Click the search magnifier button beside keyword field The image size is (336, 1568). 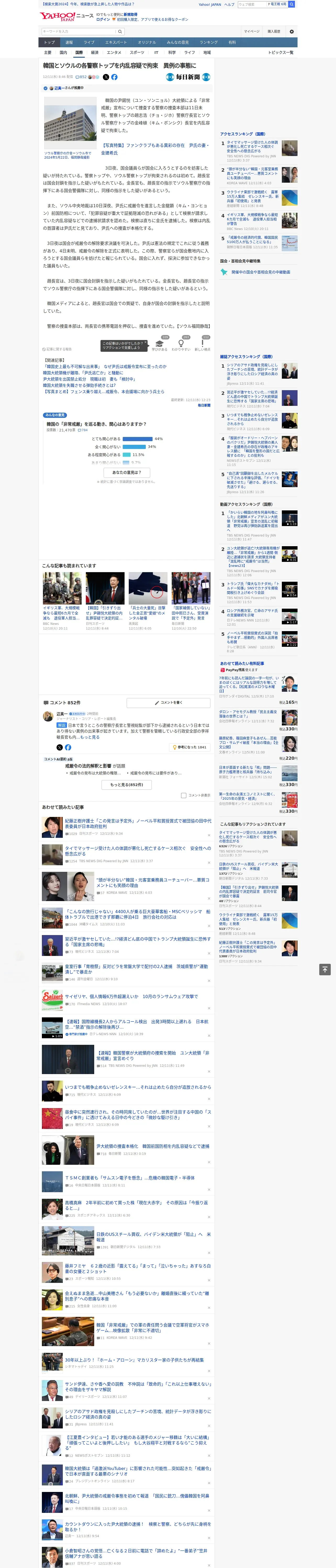120,32
